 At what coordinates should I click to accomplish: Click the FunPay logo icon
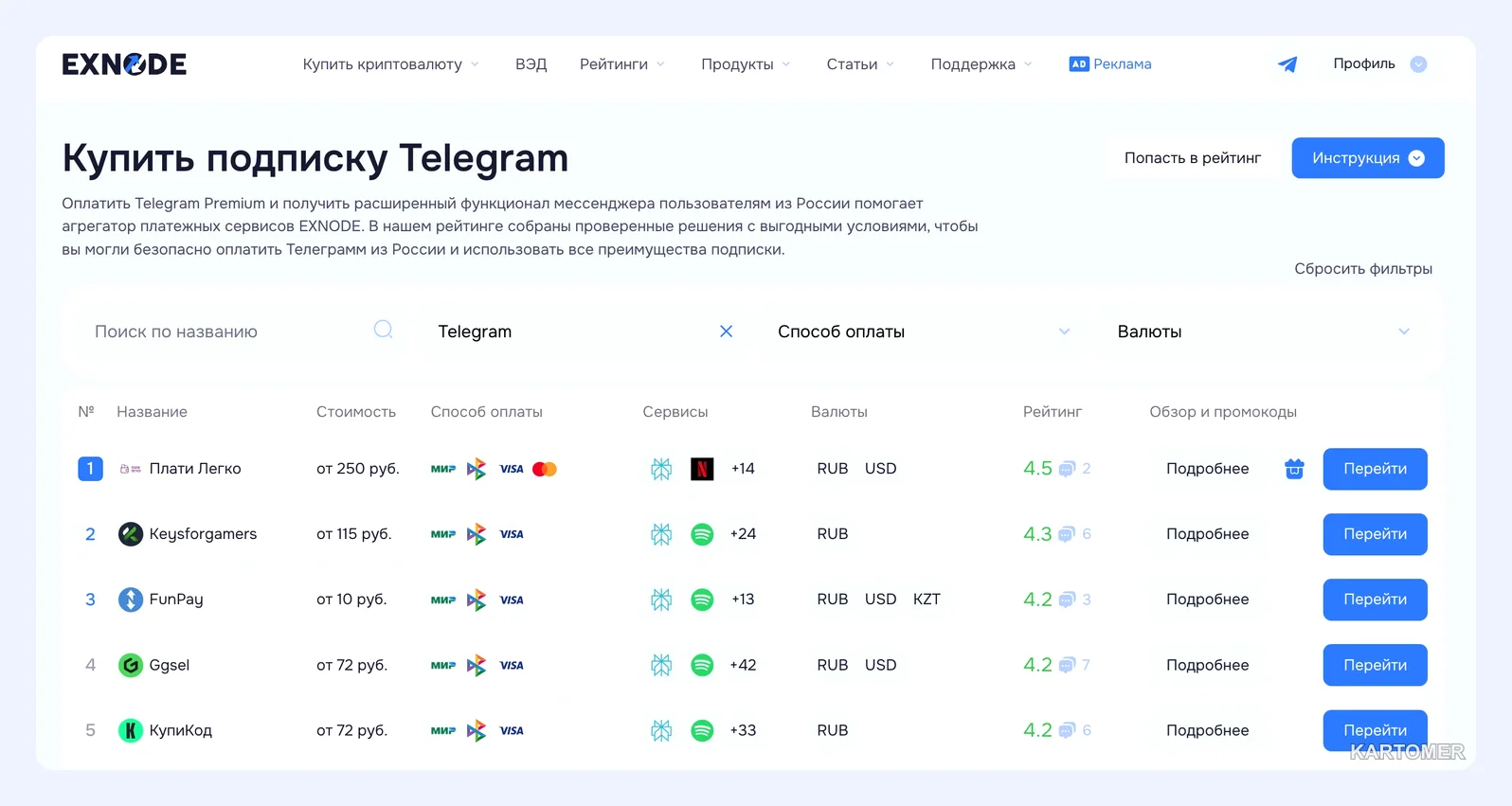[x=130, y=600]
